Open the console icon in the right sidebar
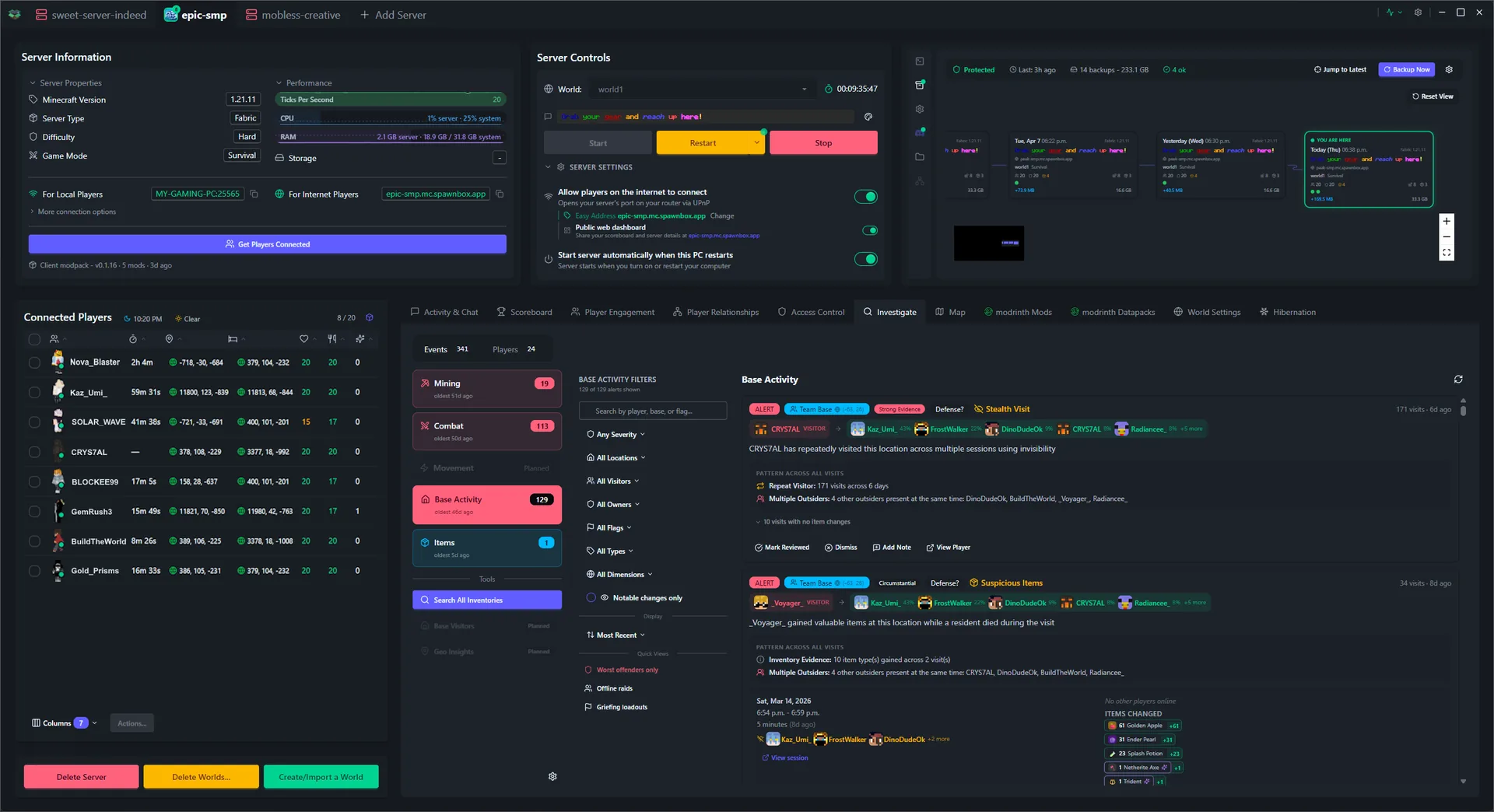Screen dimensions: 1494x812 pyautogui.click(x=920, y=61)
